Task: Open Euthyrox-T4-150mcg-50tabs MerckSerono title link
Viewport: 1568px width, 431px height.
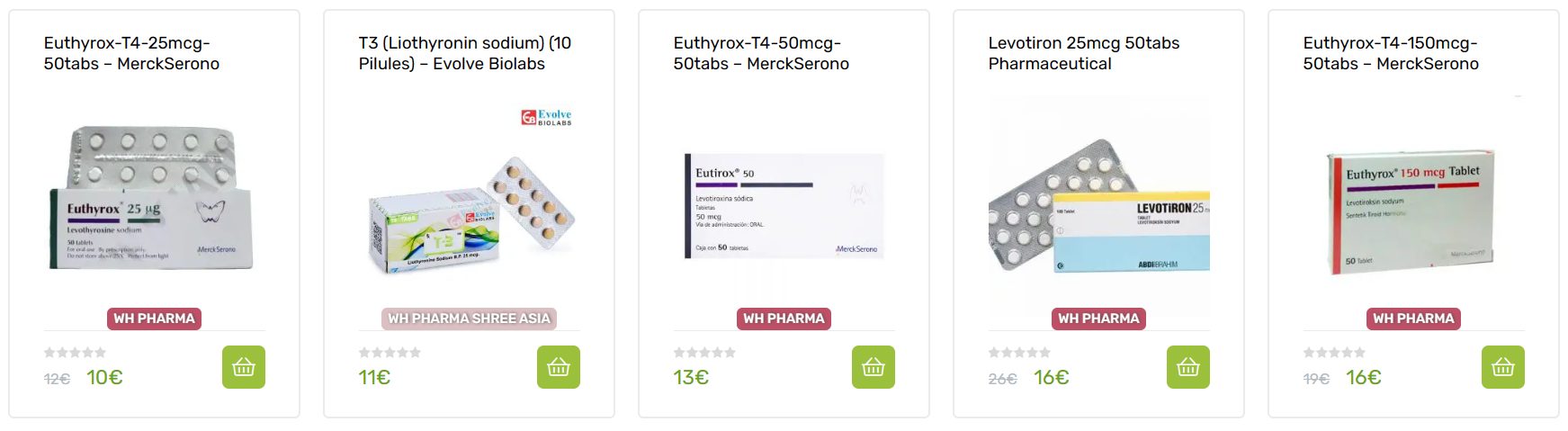Action: click(1391, 53)
